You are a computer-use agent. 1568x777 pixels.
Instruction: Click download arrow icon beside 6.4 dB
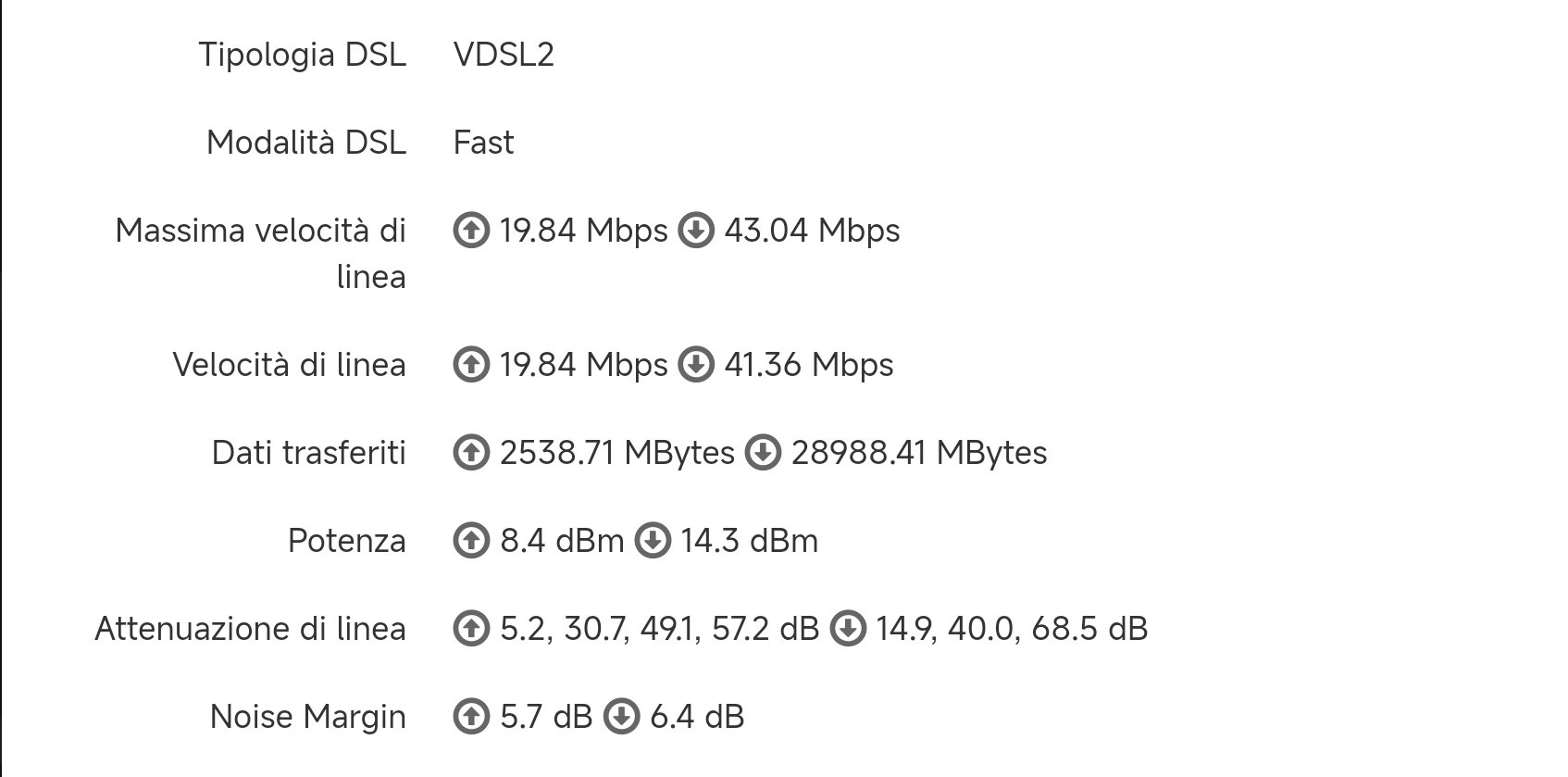coord(621,717)
